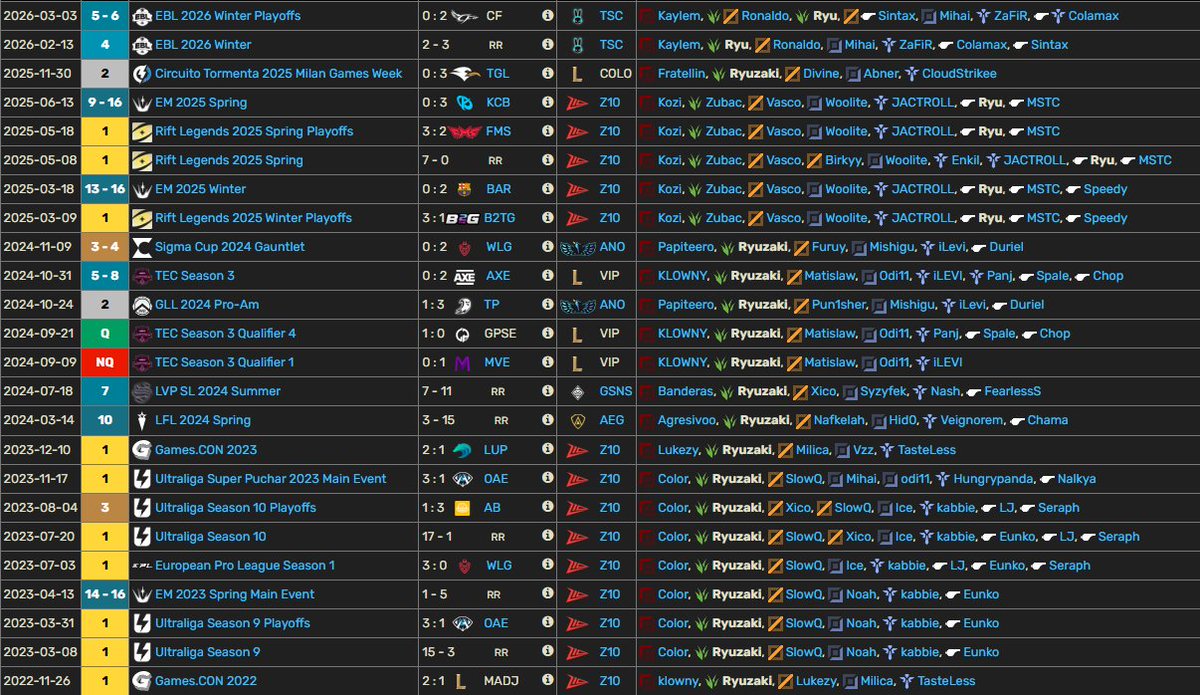Click COLO team logo in Circuito Tormenta row
Image resolution: width=1200 pixels, height=695 pixels.
pos(577,73)
